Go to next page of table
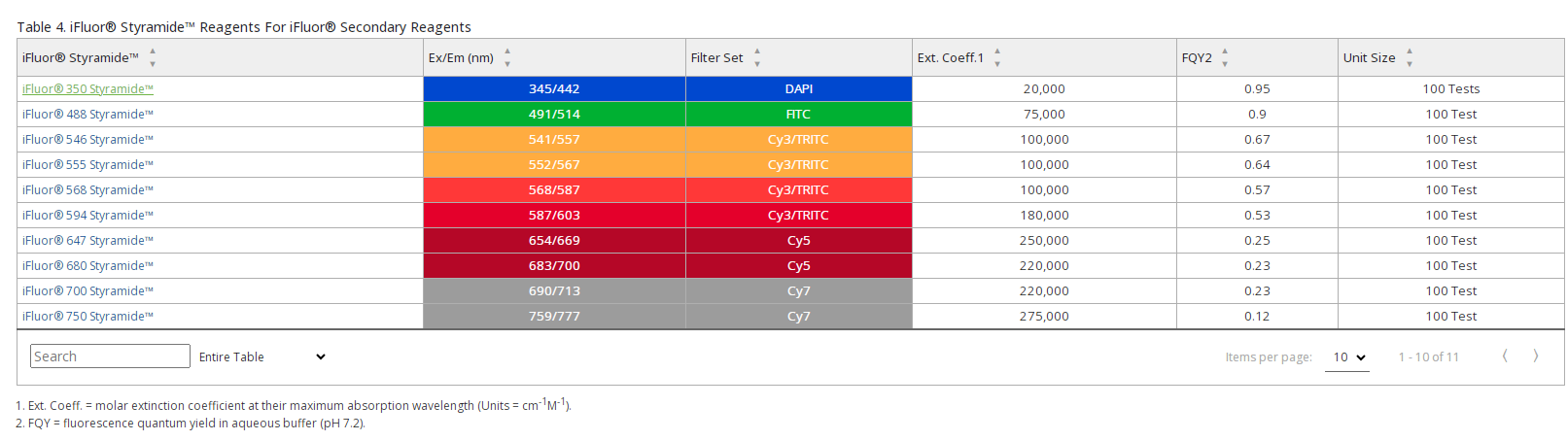The image size is (1568, 441). [1536, 356]
